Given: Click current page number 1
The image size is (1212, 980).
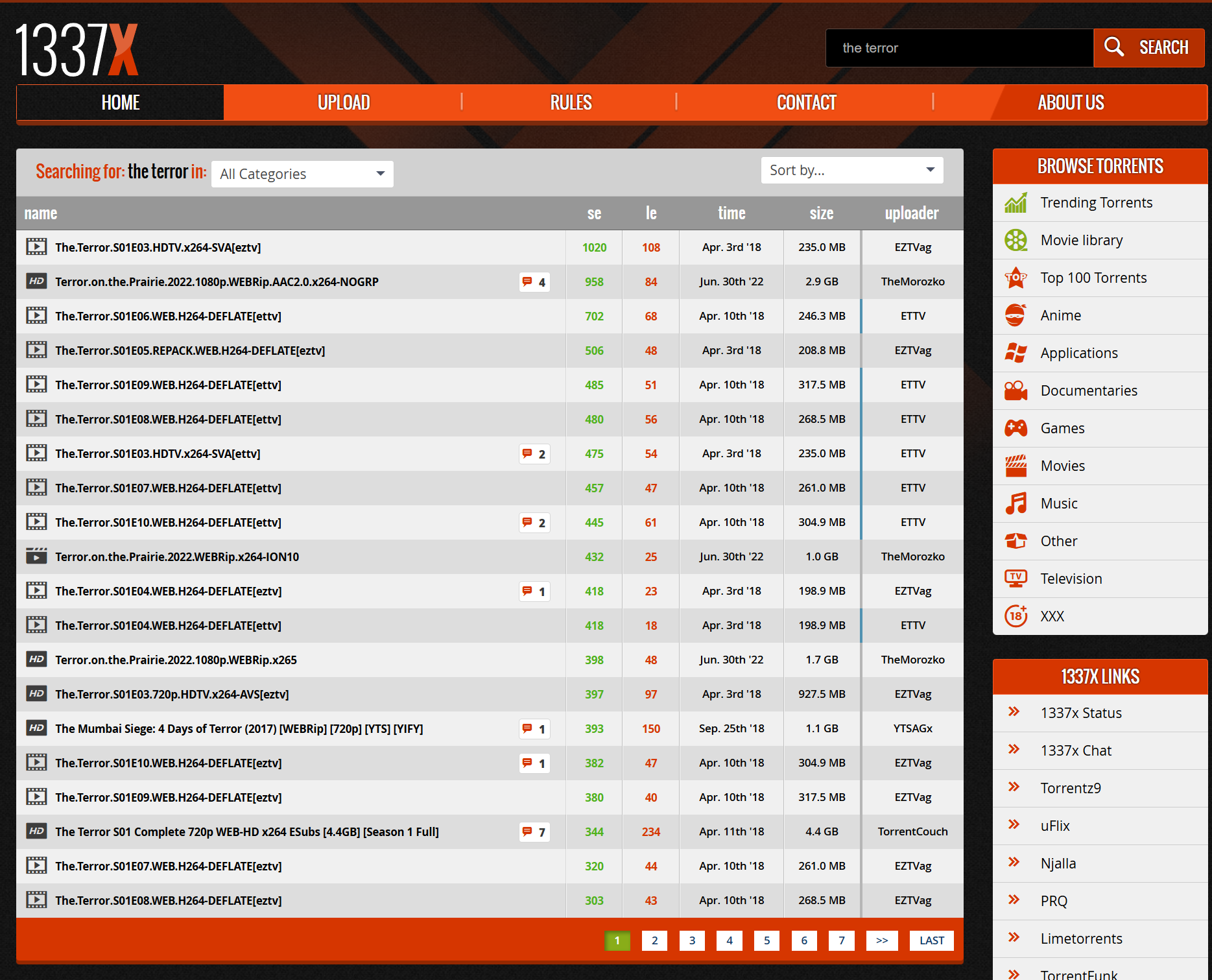Looking at the screenshot, I should tap(617, 940).
